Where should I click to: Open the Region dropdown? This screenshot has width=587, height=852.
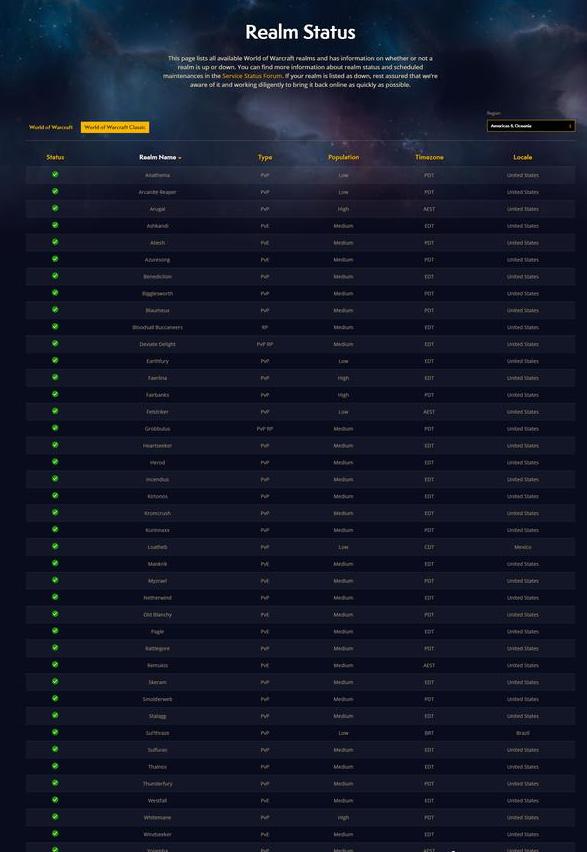[x=531, y=126]
